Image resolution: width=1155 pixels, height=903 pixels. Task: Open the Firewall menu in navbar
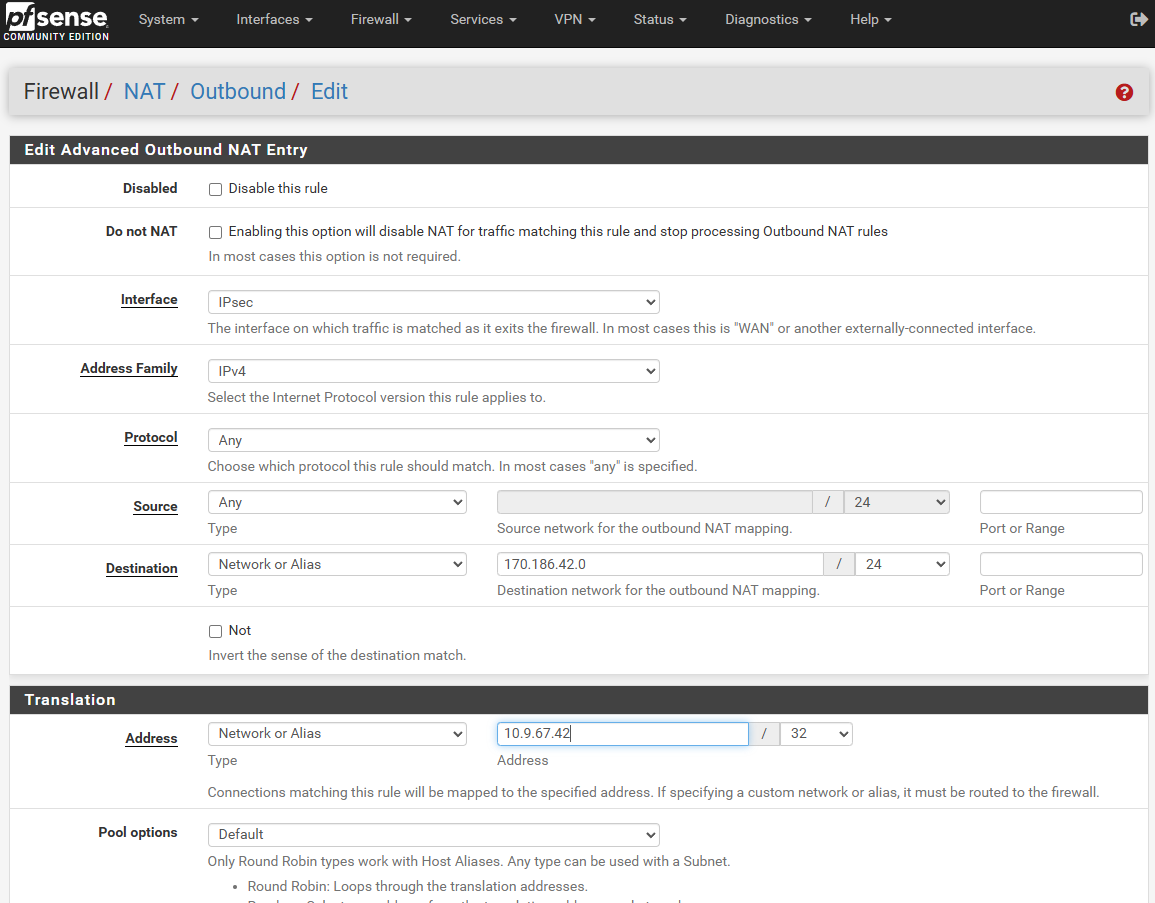[381, 20]
